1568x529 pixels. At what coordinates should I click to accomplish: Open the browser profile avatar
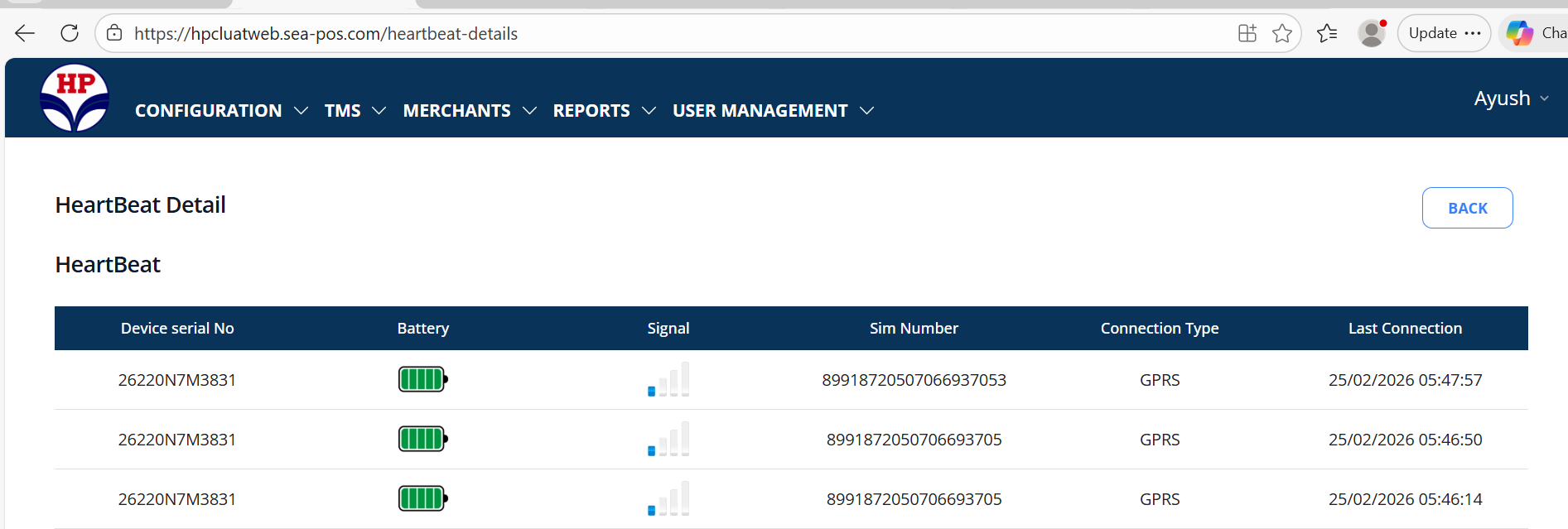click(x=1372, y=33)
